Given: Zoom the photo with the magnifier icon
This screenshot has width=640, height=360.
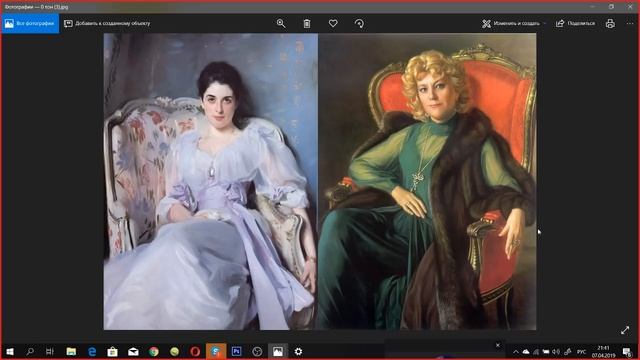Looking at the screenshot, I should (x=281, y=24).
